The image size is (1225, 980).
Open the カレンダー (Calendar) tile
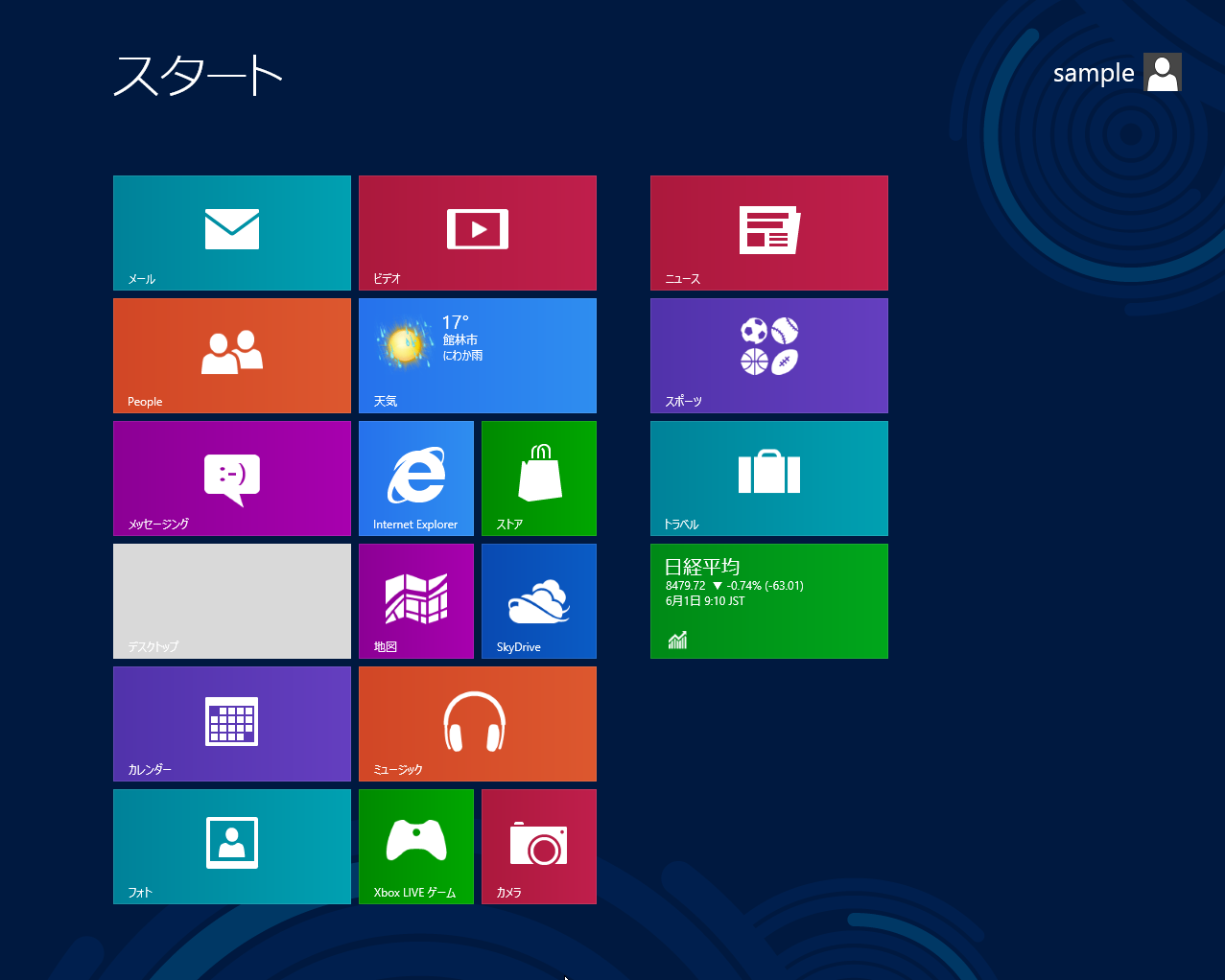[232, 724]
